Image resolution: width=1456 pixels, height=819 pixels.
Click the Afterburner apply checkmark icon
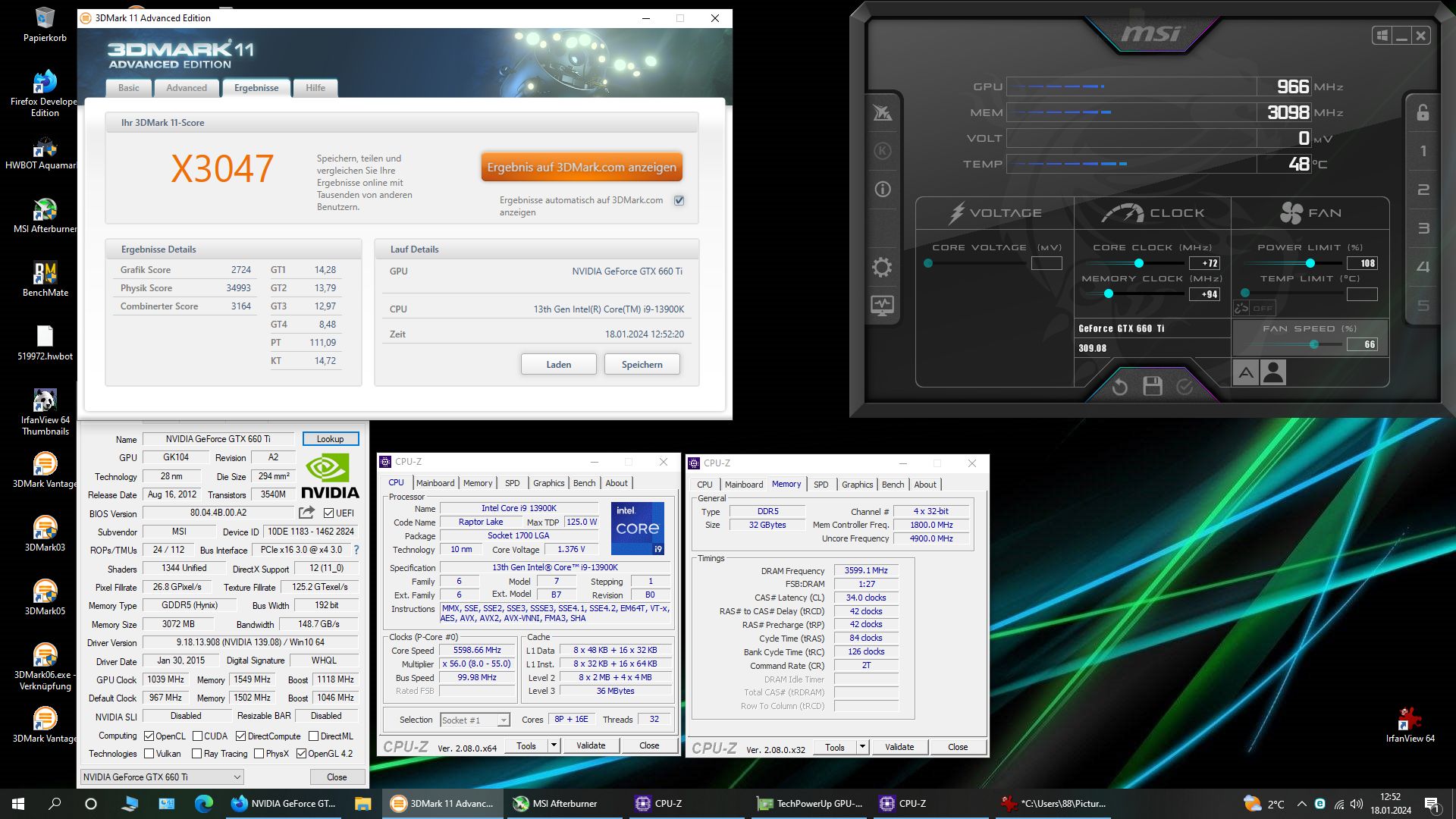click(x=1185, y=387)
